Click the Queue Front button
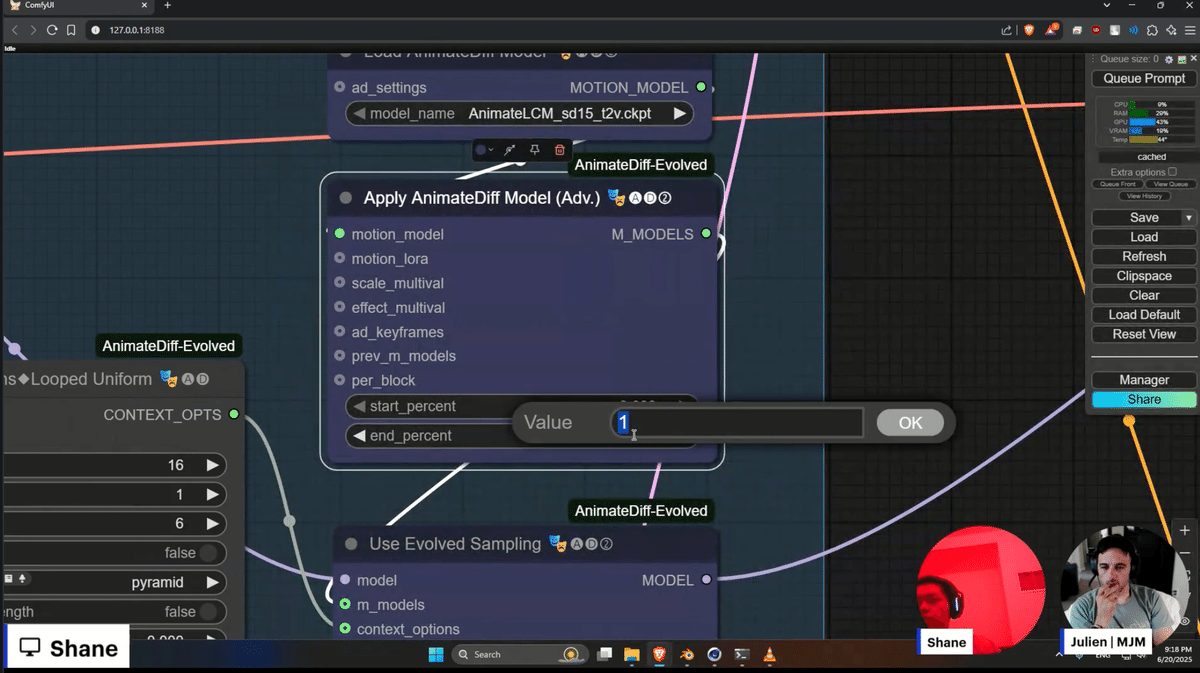Viewport: 1200px width, 673px height. (1117, 184)
